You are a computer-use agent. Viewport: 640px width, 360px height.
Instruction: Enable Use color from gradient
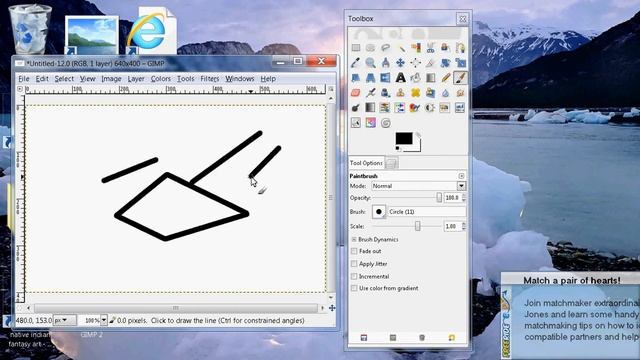[354, 288]
